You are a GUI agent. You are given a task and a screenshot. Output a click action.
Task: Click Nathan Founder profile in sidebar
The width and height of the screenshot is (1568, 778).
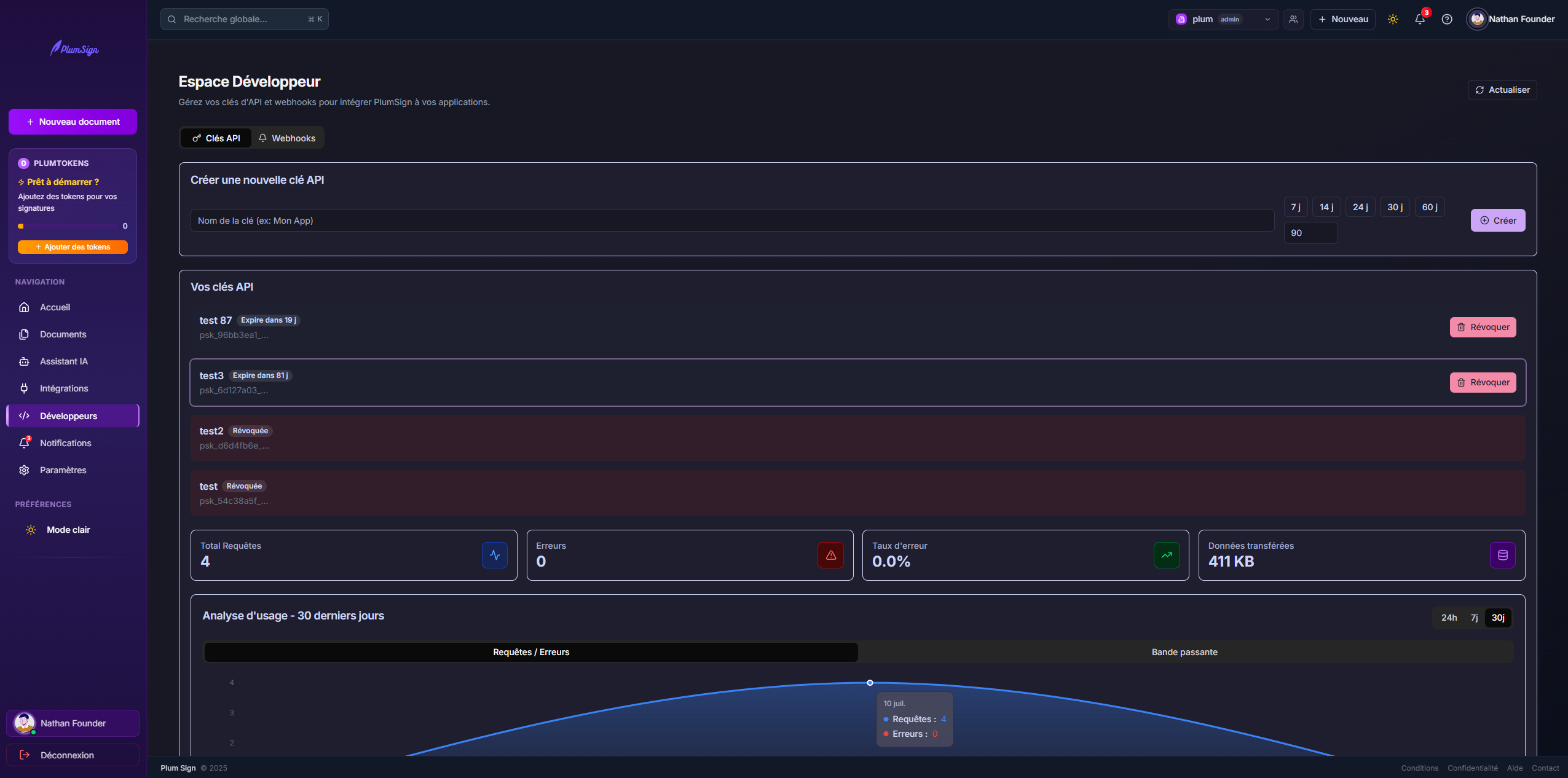tap(73, 723)
